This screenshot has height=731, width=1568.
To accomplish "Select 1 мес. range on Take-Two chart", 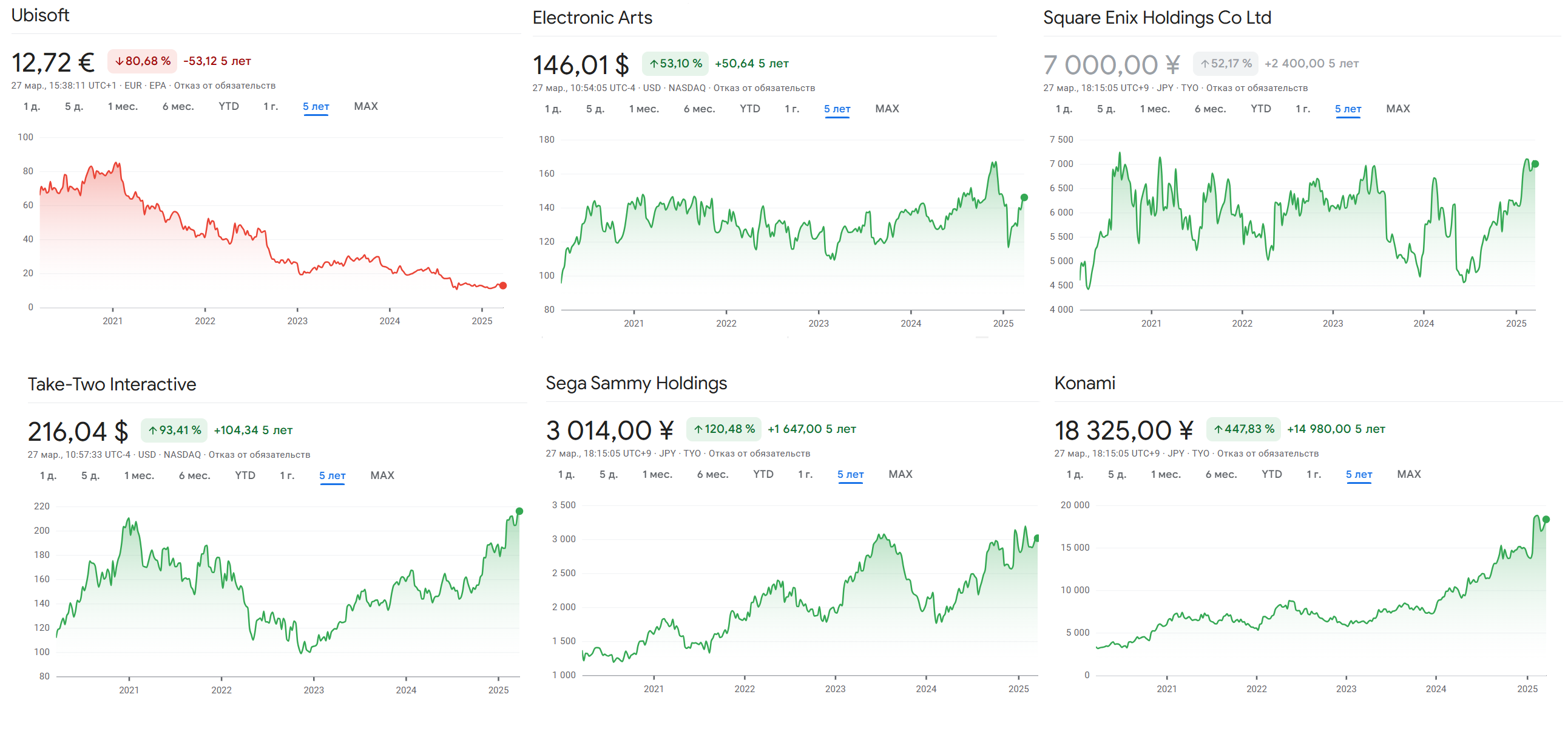I will (x=140, y=475).
